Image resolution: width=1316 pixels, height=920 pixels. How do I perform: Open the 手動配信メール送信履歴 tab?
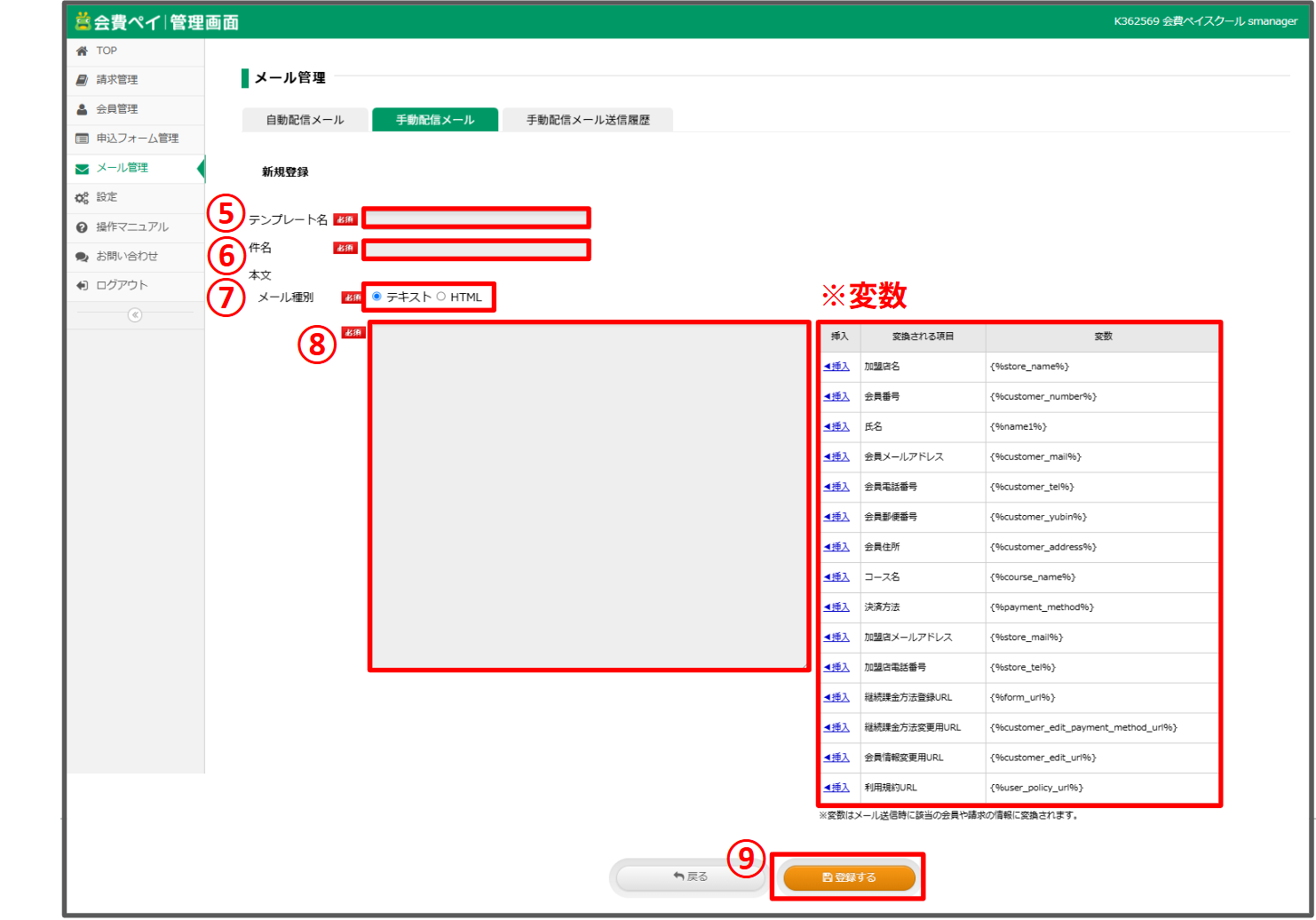click(588, 120)
